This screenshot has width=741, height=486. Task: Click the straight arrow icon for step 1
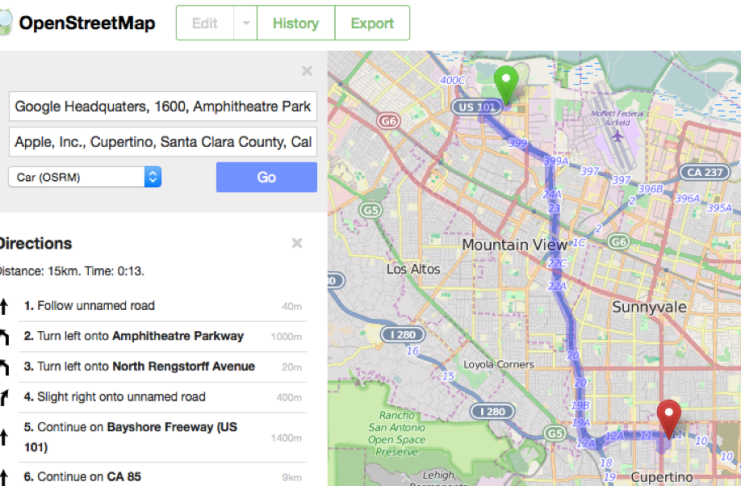pos(4,306)
